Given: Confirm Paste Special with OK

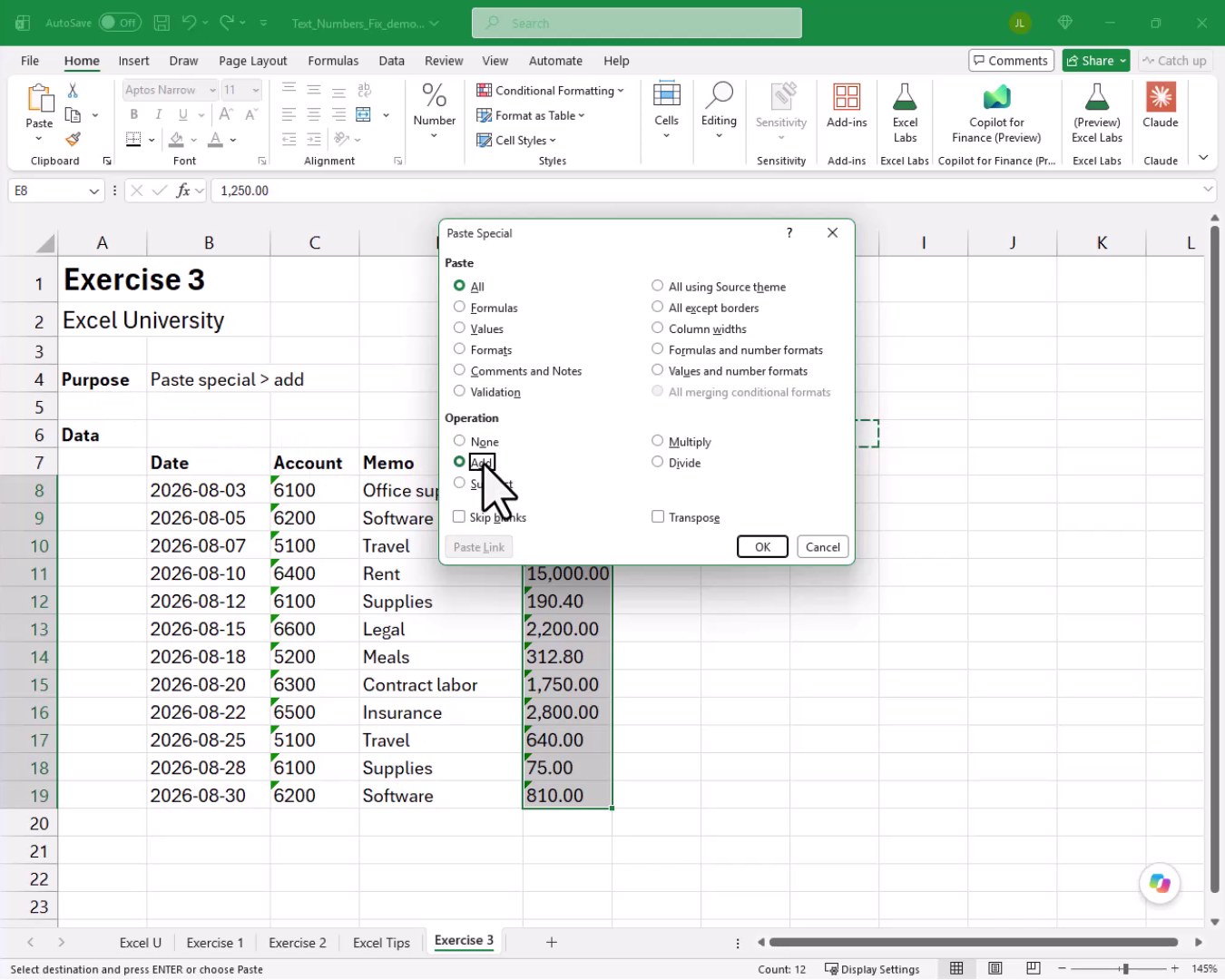Looking at the screenshot, I should [762, 547].
